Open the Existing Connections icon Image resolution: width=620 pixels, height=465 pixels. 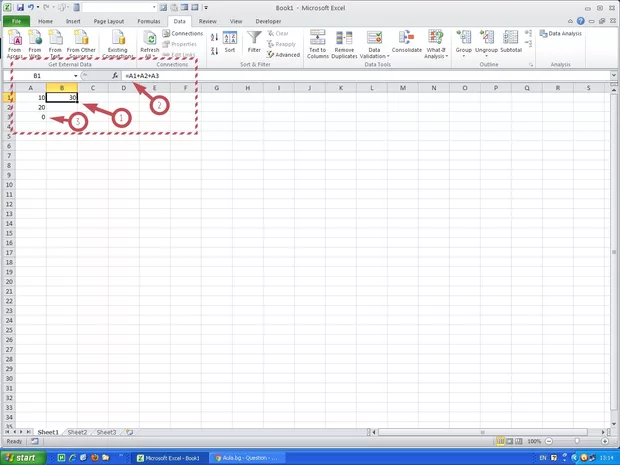tap(117, 38)
